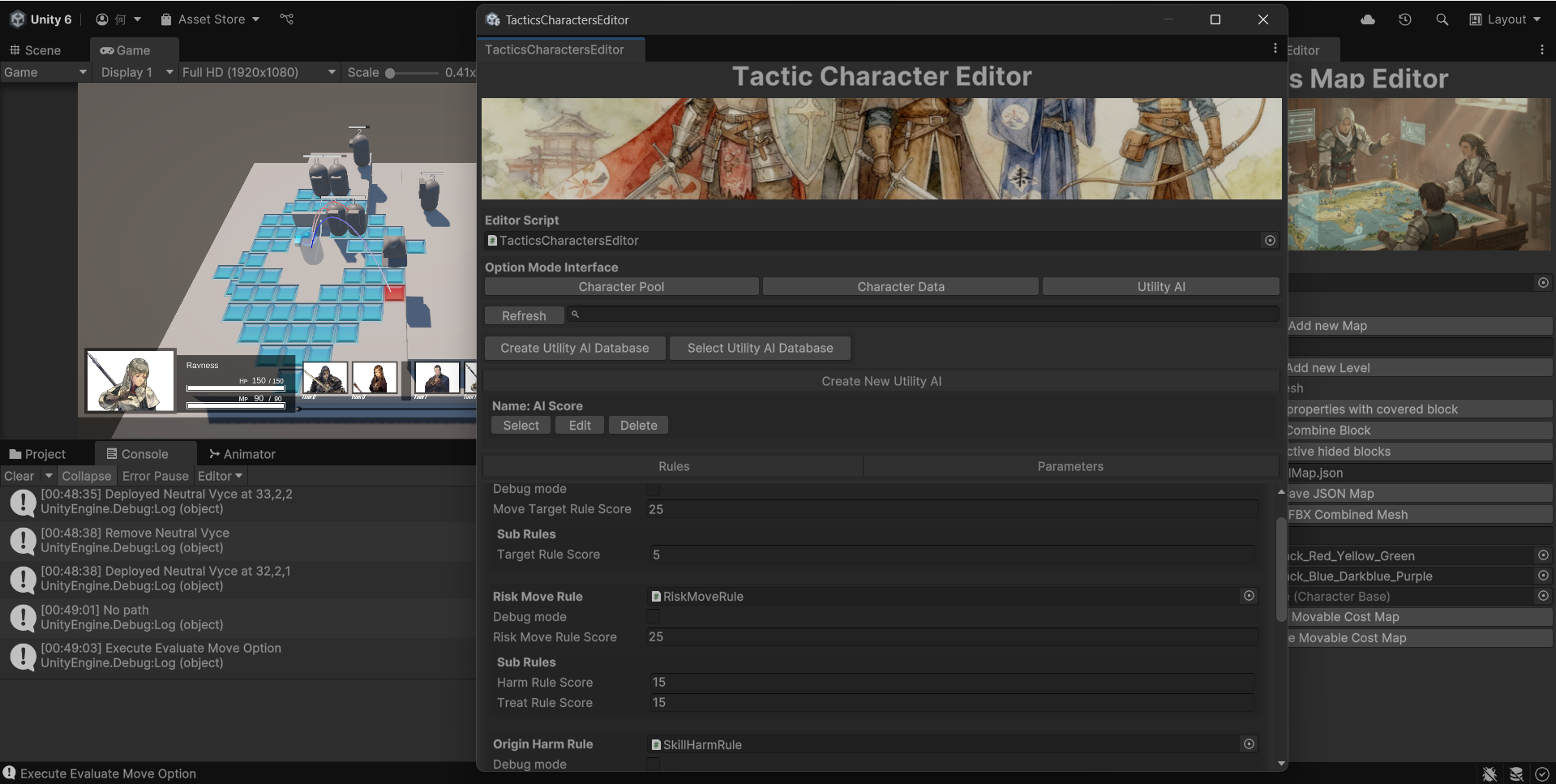Click the checkmark activity icon in status bar
The image size is (1556, 784).
1542,774
